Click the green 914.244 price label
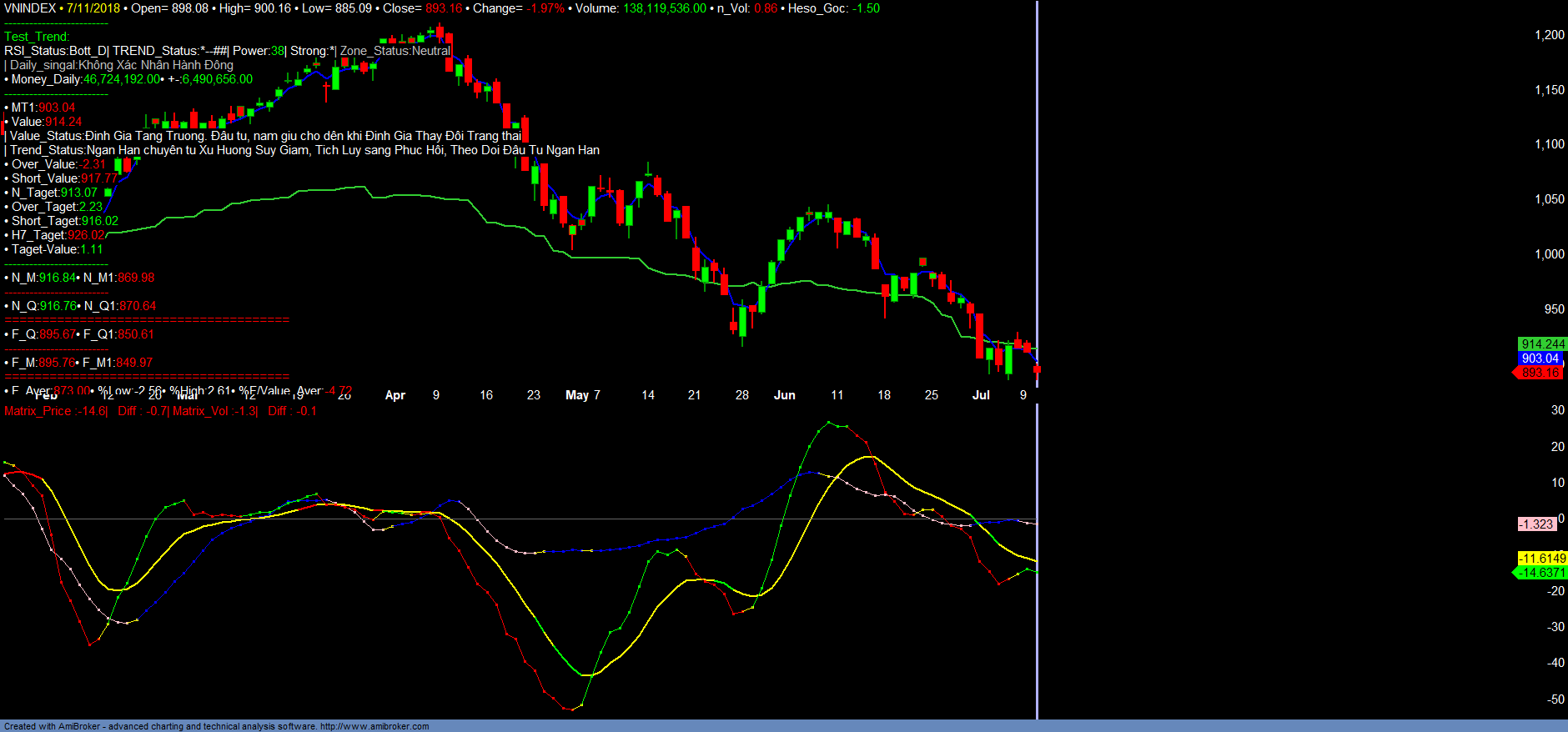 pos(1542,344)
